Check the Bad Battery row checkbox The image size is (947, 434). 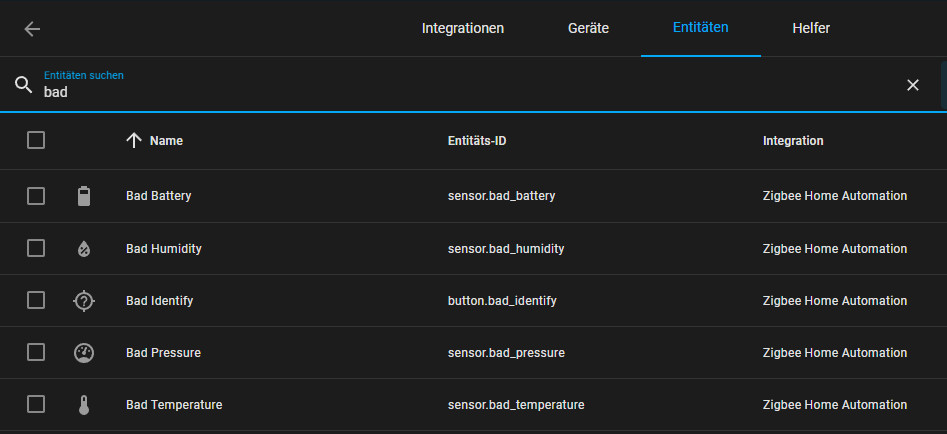point(36,196)
